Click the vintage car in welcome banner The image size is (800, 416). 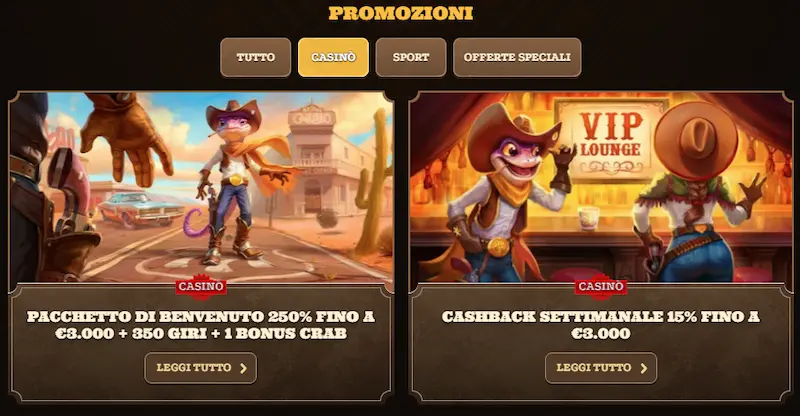click(141, 208)
